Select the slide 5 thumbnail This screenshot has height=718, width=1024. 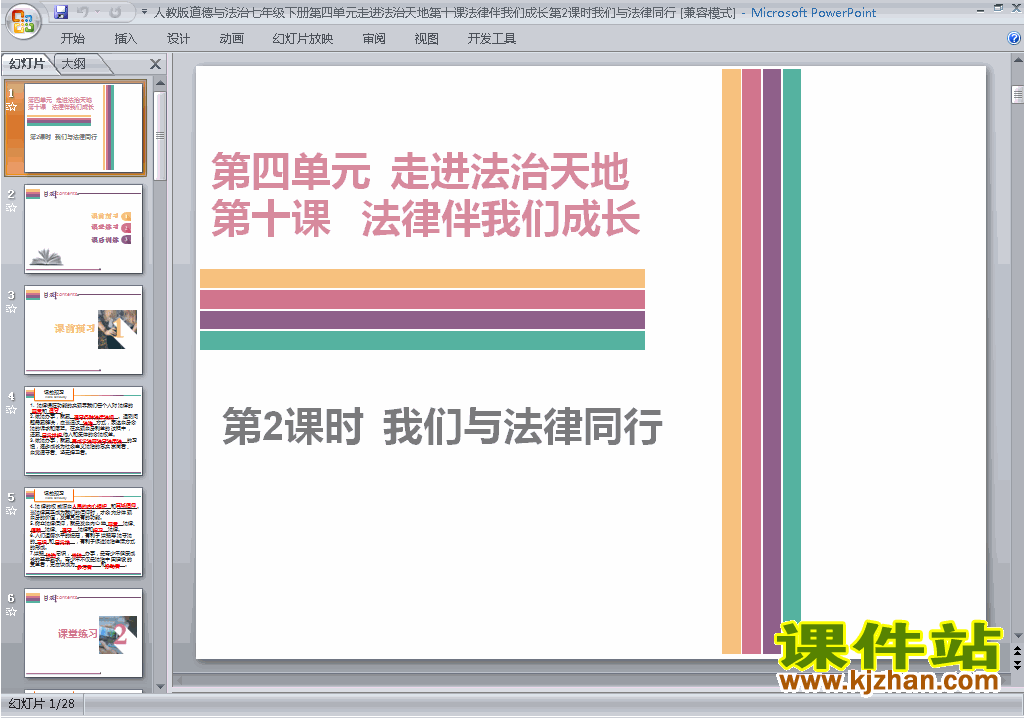[x=84, y=532]
